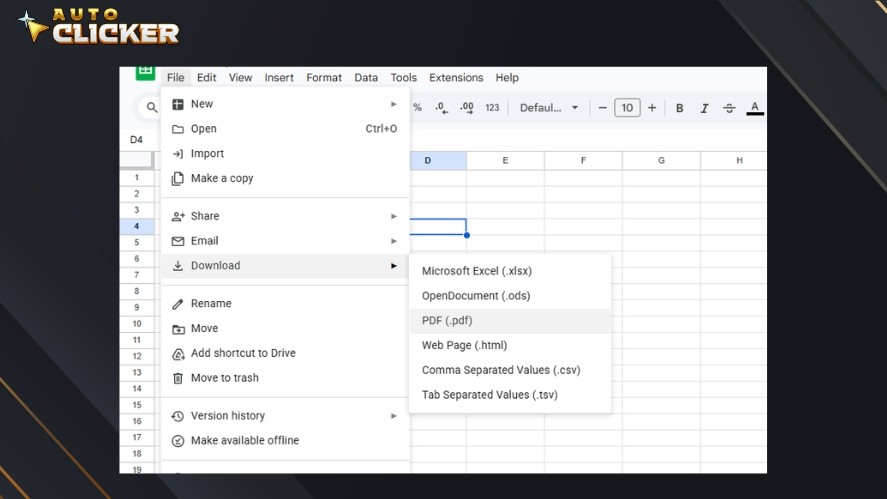Increase font size with plus button
887x499 pixels.
[652, 107]
